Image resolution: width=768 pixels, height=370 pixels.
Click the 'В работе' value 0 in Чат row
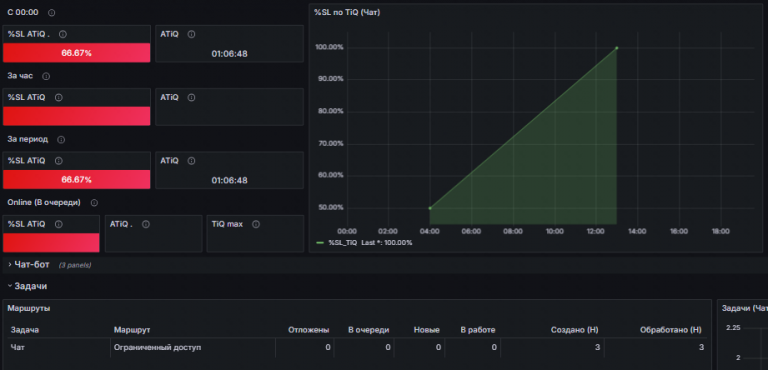tap(494, 347)
